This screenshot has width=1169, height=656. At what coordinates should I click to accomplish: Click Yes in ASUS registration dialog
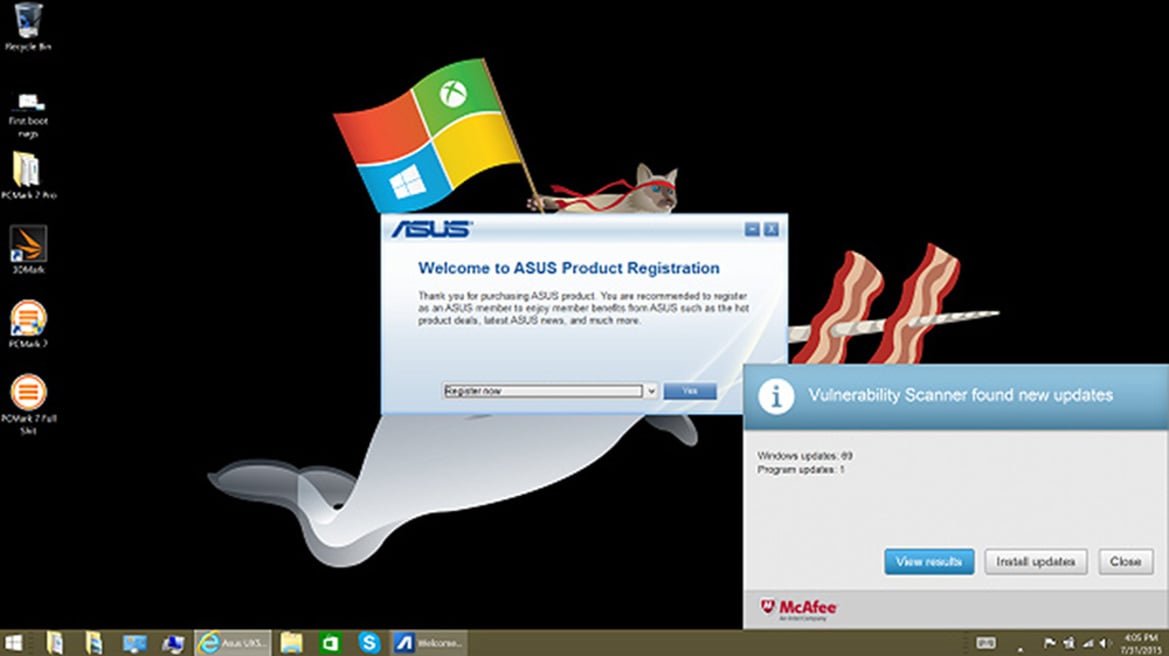coord(690,391)
